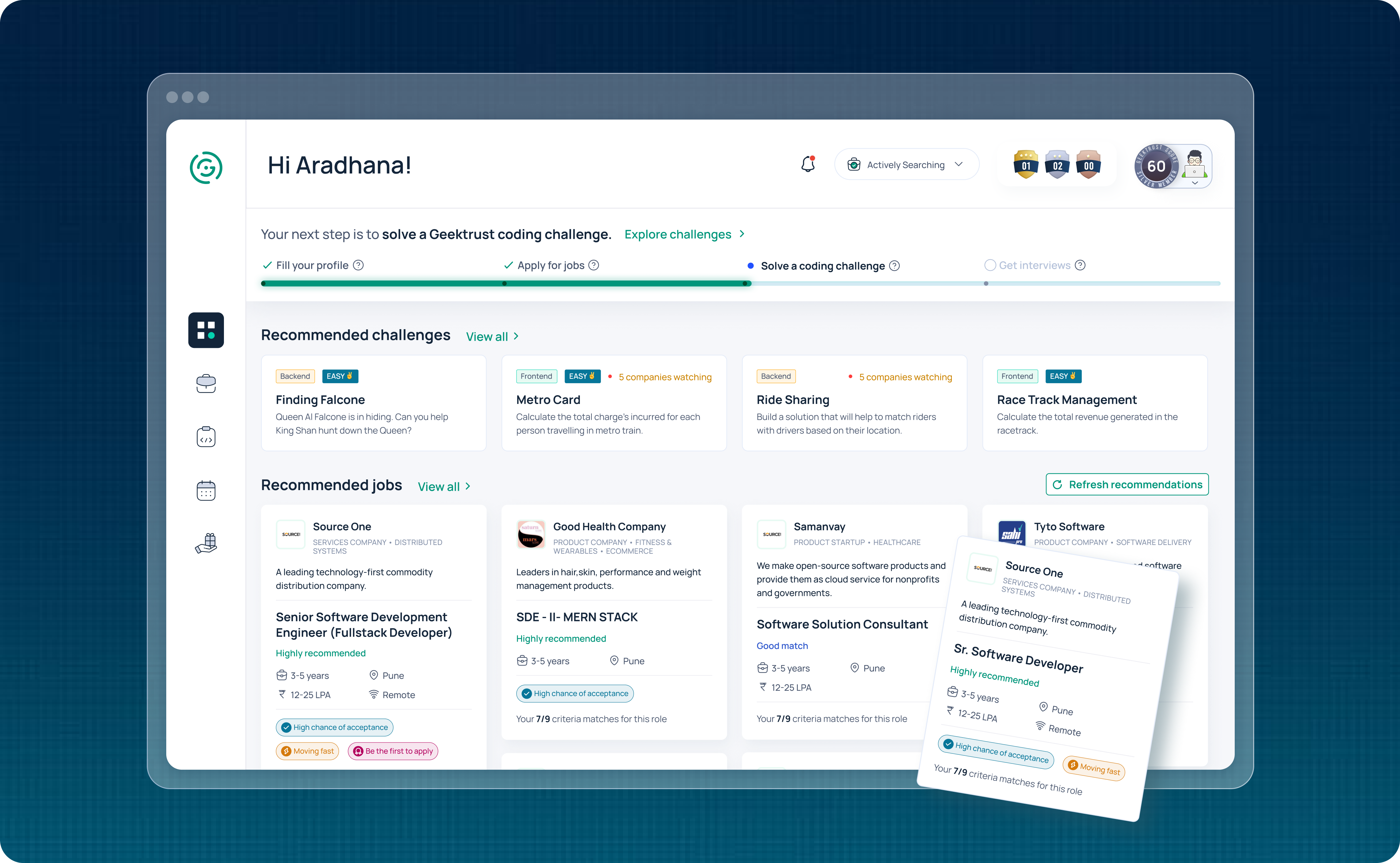The width and height of the screenshot is (1400, 863).
Task: Click the Apply for jobs completed step
Action: [x=550, y=265]
